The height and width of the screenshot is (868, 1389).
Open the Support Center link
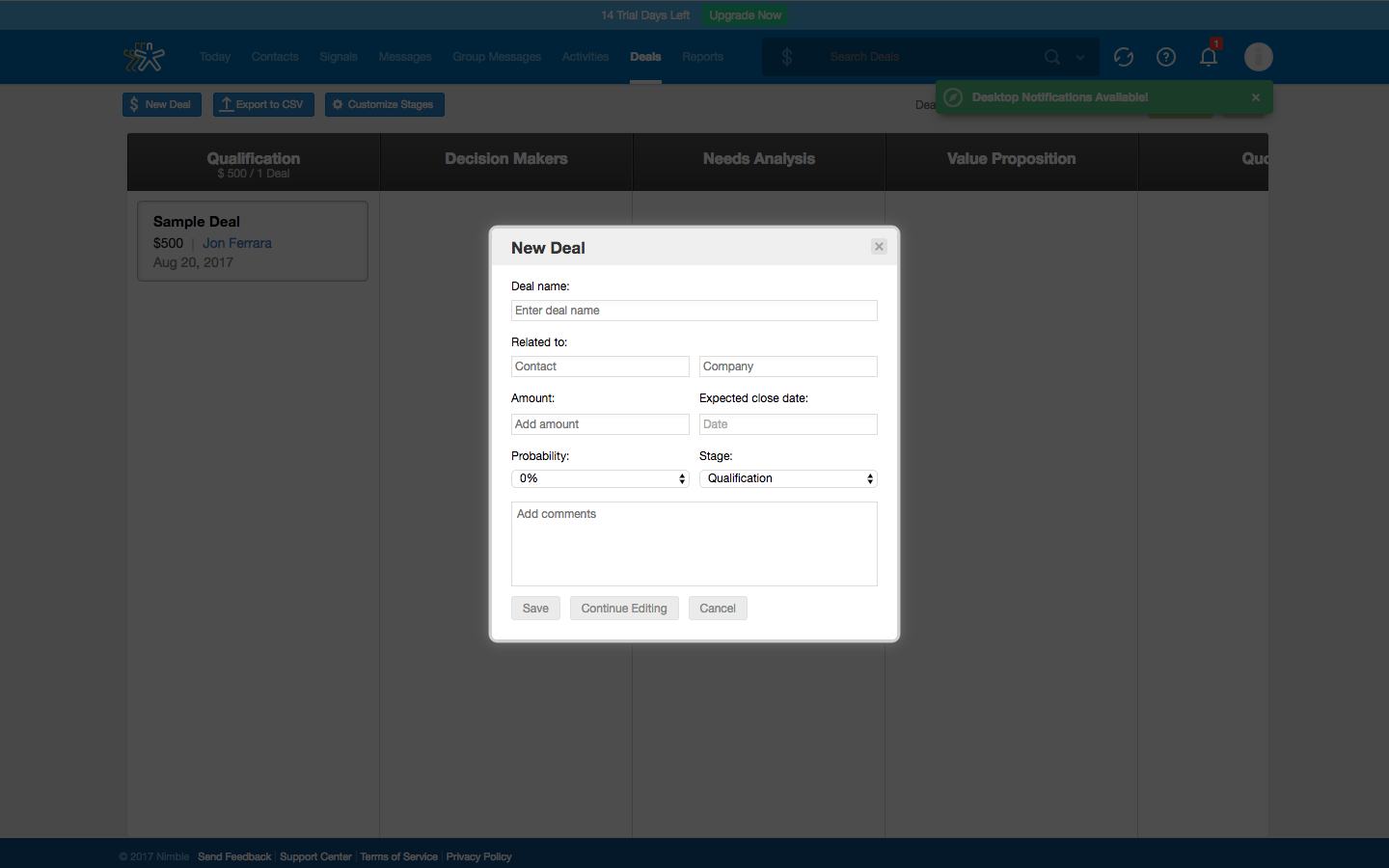coord(315,856)
